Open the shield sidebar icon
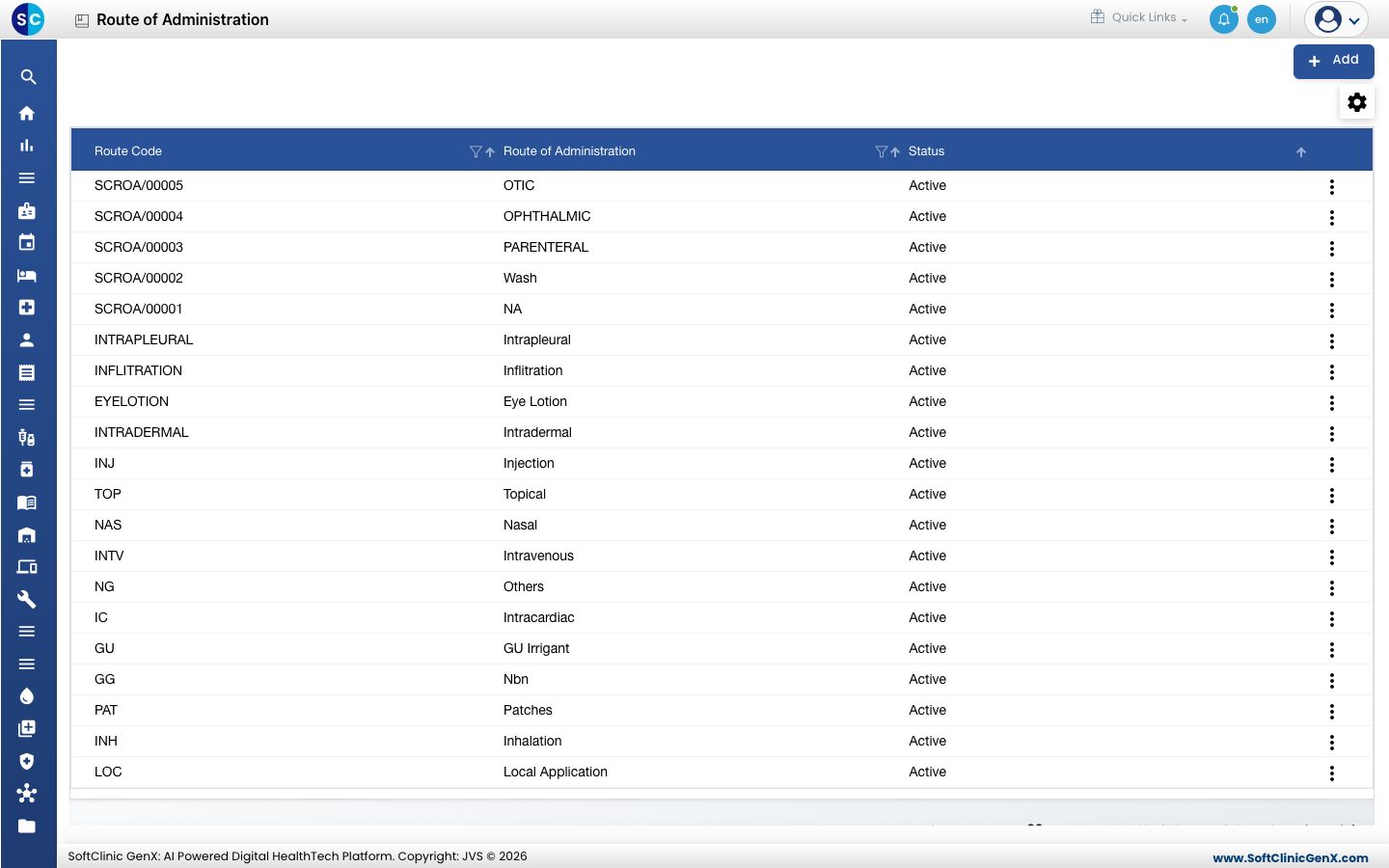 pos(27,761)
